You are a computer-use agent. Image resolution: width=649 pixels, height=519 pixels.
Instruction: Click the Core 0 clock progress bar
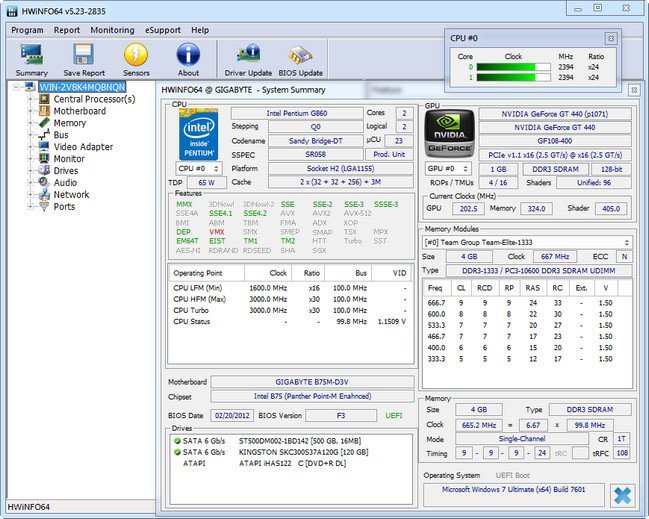tap(513, 67)
